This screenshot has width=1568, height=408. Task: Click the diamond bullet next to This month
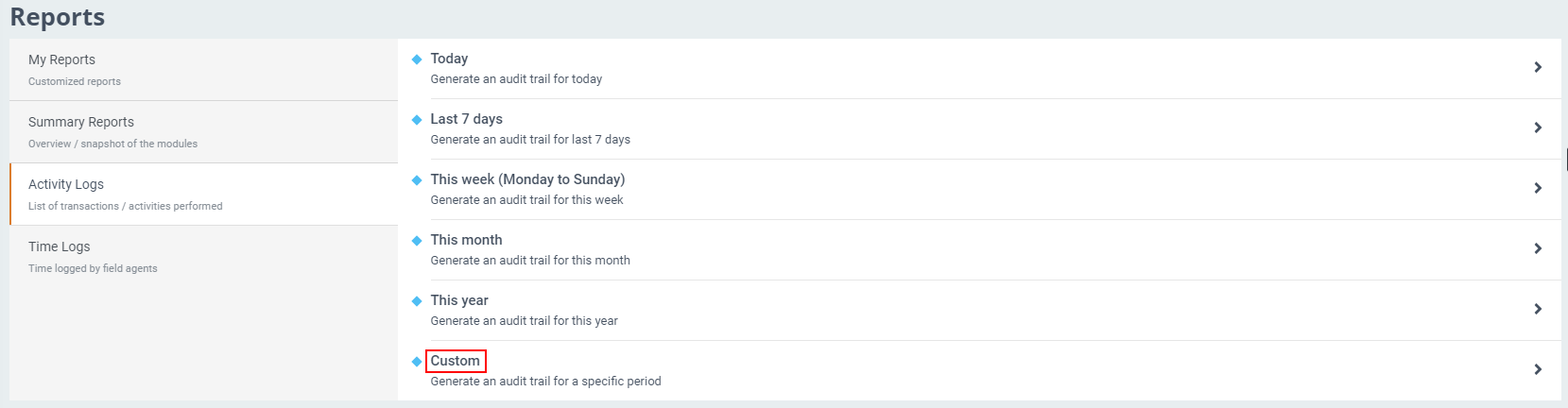coord(417,241)
